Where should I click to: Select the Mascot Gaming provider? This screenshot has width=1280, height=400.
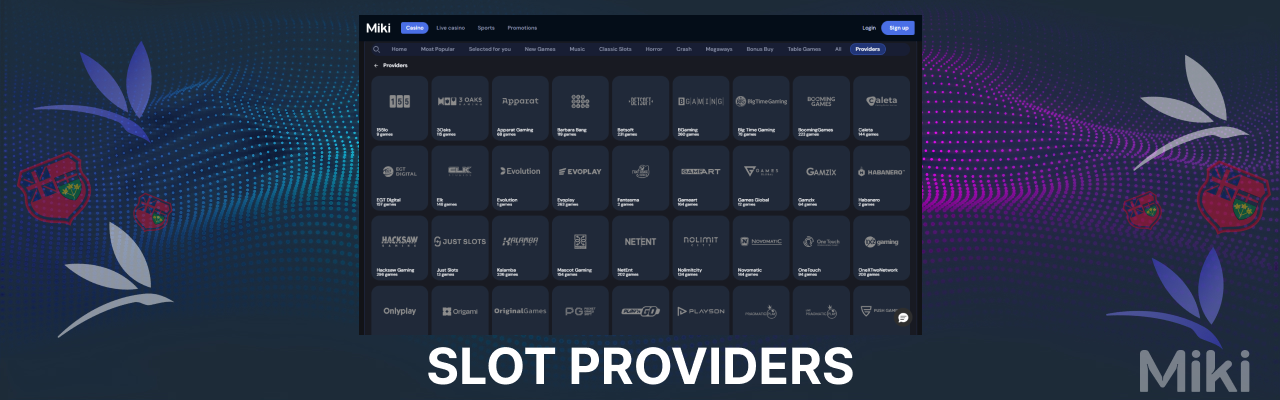[x=580, y=248]
